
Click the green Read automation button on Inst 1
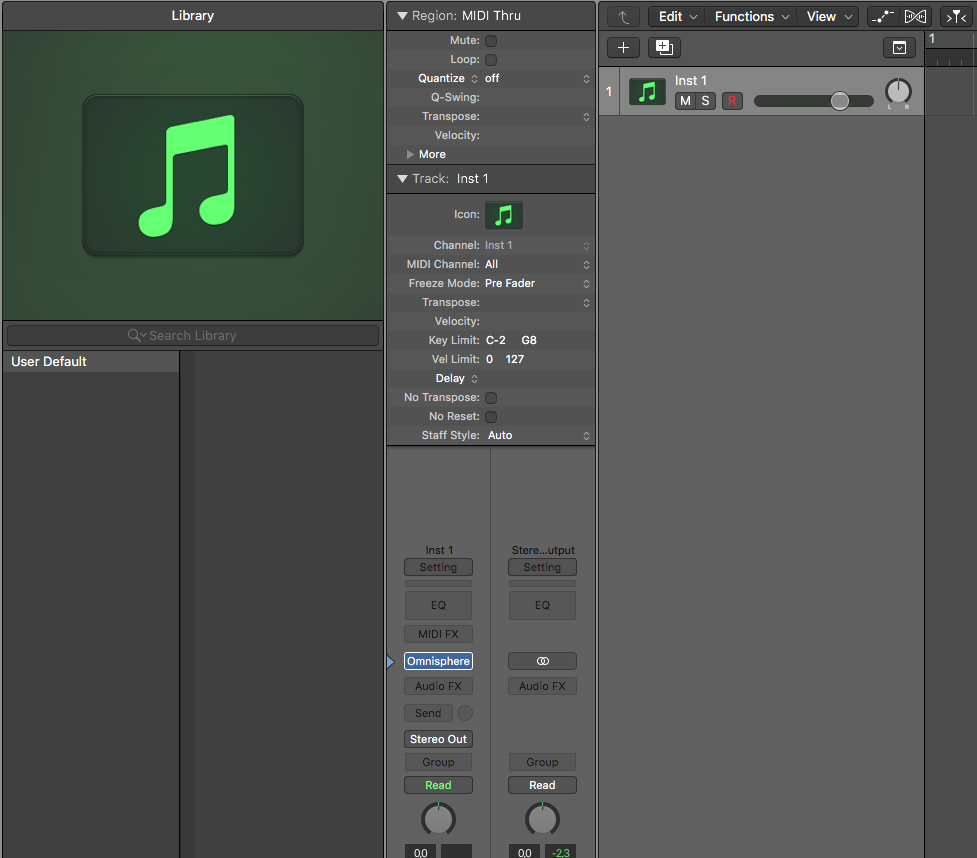438,785
